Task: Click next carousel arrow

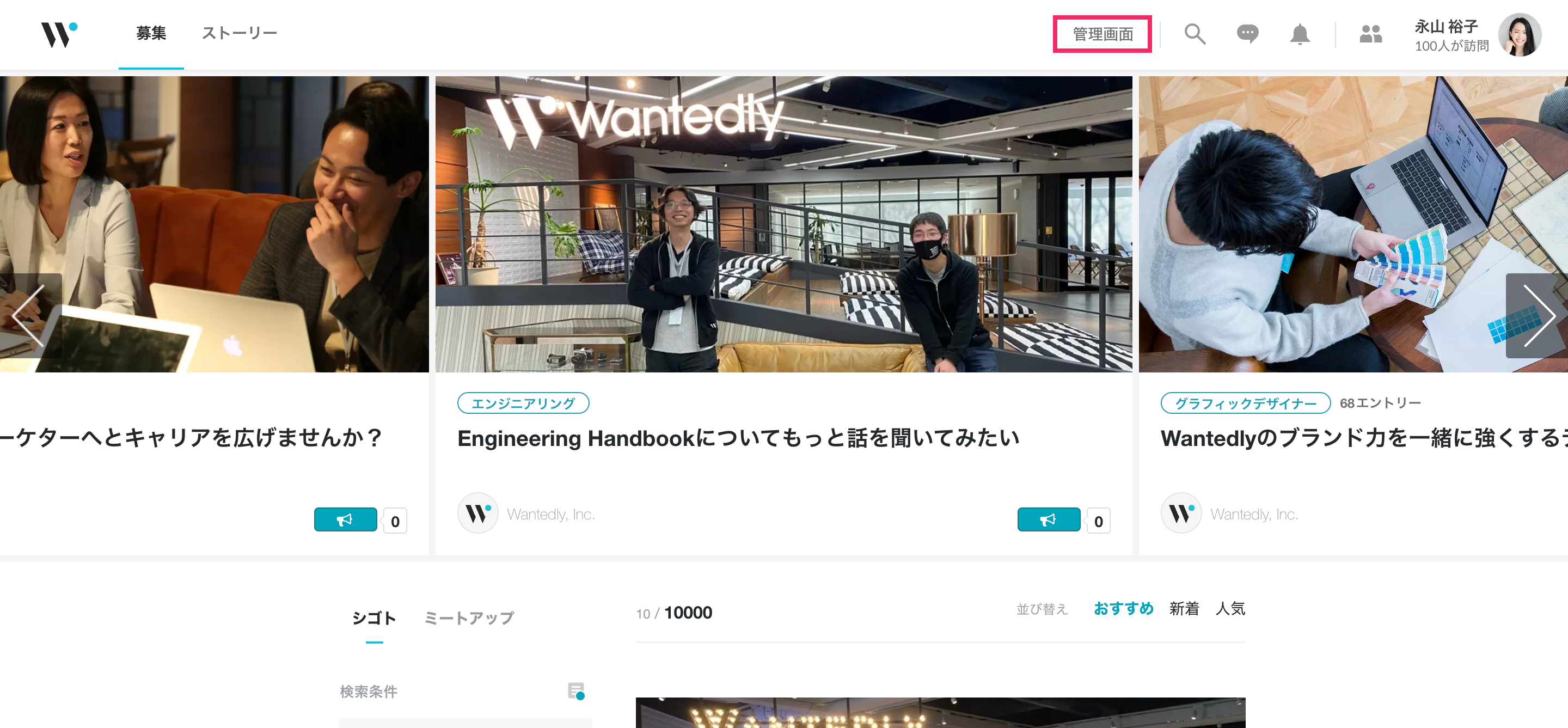Action: click(x=1538, y=315)
